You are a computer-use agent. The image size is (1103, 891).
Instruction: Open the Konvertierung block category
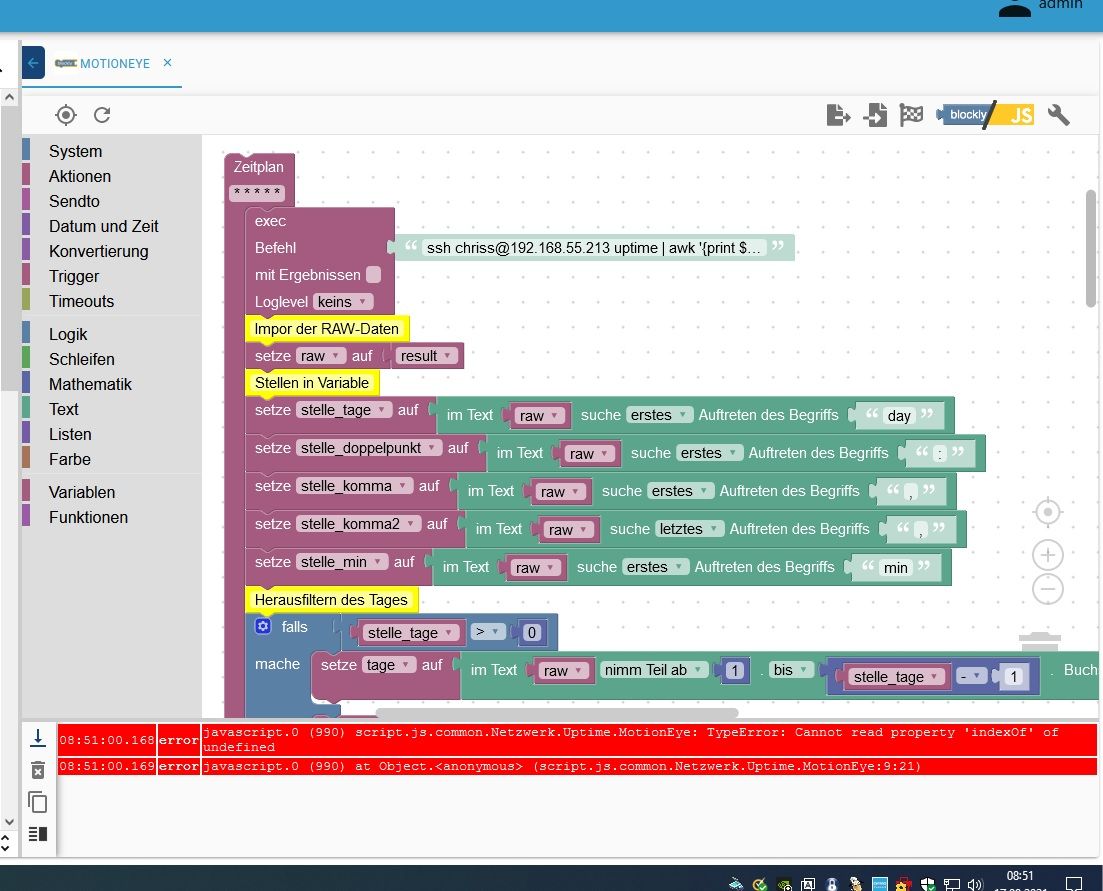click(99, 251)
